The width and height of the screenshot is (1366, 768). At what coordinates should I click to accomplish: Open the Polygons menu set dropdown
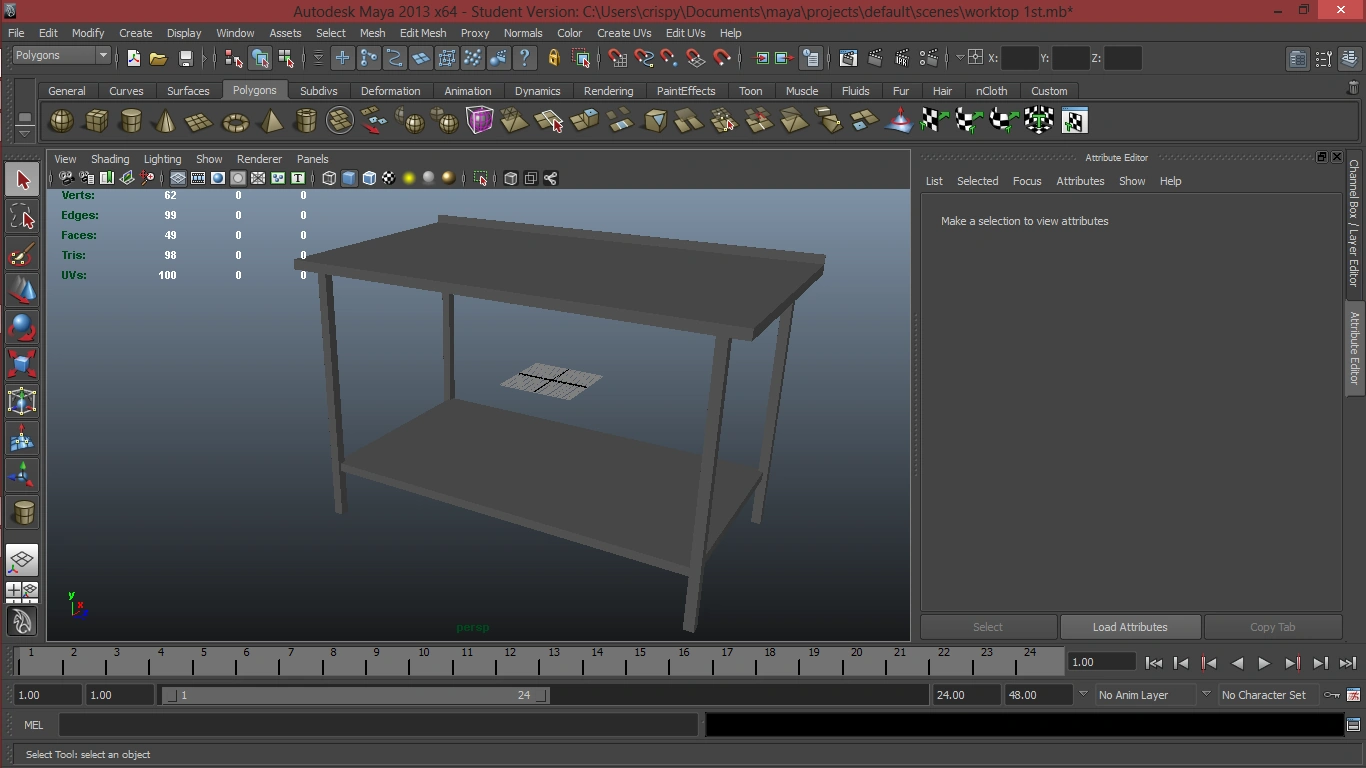(61, 56)
